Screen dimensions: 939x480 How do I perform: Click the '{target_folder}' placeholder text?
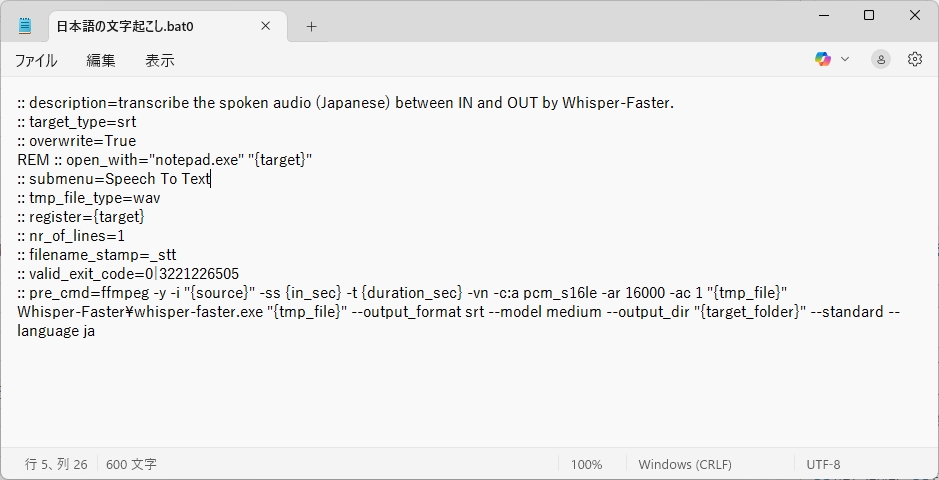tap(750, 312)
